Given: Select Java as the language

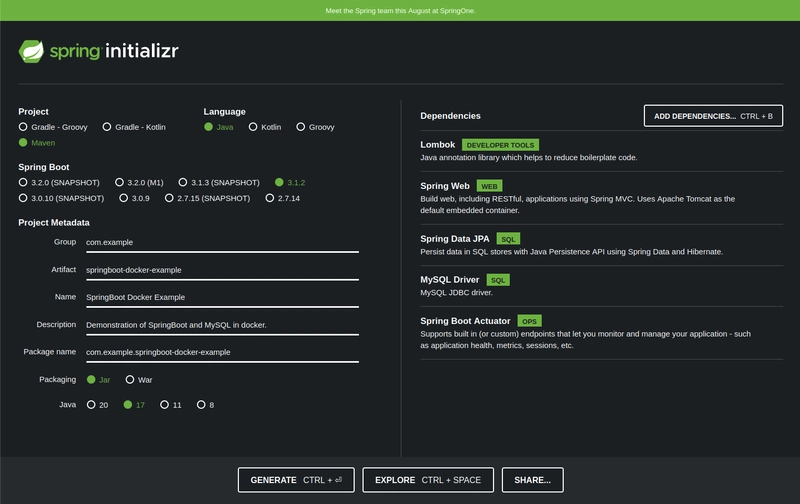Looking at the screenshot, I should pos(218,127).
